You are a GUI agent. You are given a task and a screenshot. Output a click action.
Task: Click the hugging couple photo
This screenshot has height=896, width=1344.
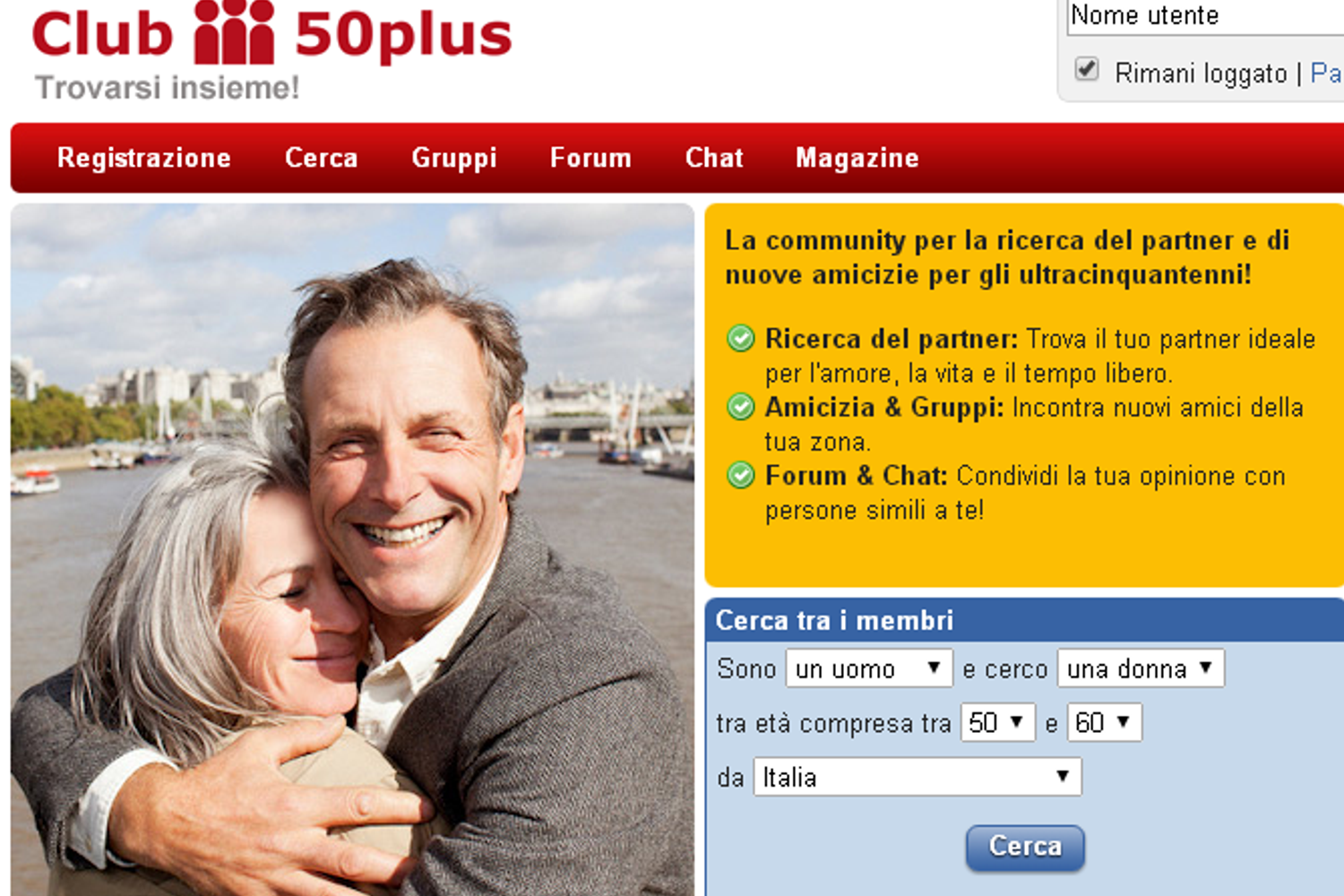point(352,549)
